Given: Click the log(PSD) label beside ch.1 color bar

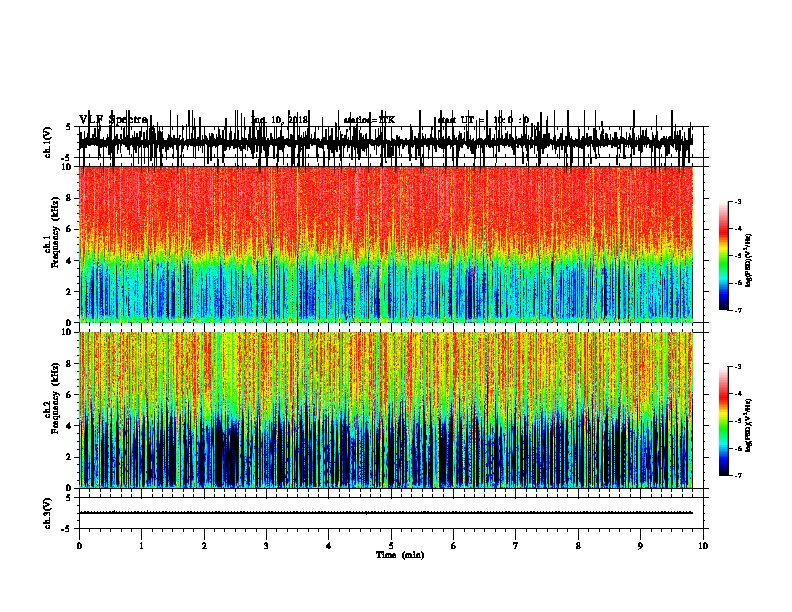Looking at the screenshot, I should (x=748, y=261).
